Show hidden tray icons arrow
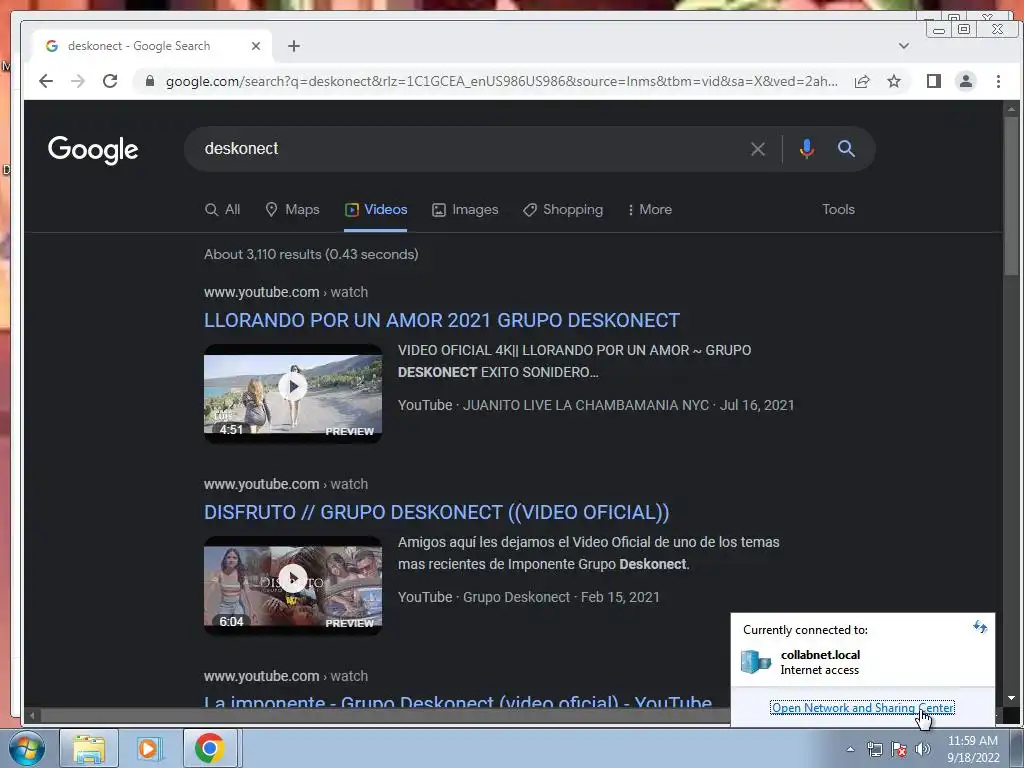 pos(850,749)
